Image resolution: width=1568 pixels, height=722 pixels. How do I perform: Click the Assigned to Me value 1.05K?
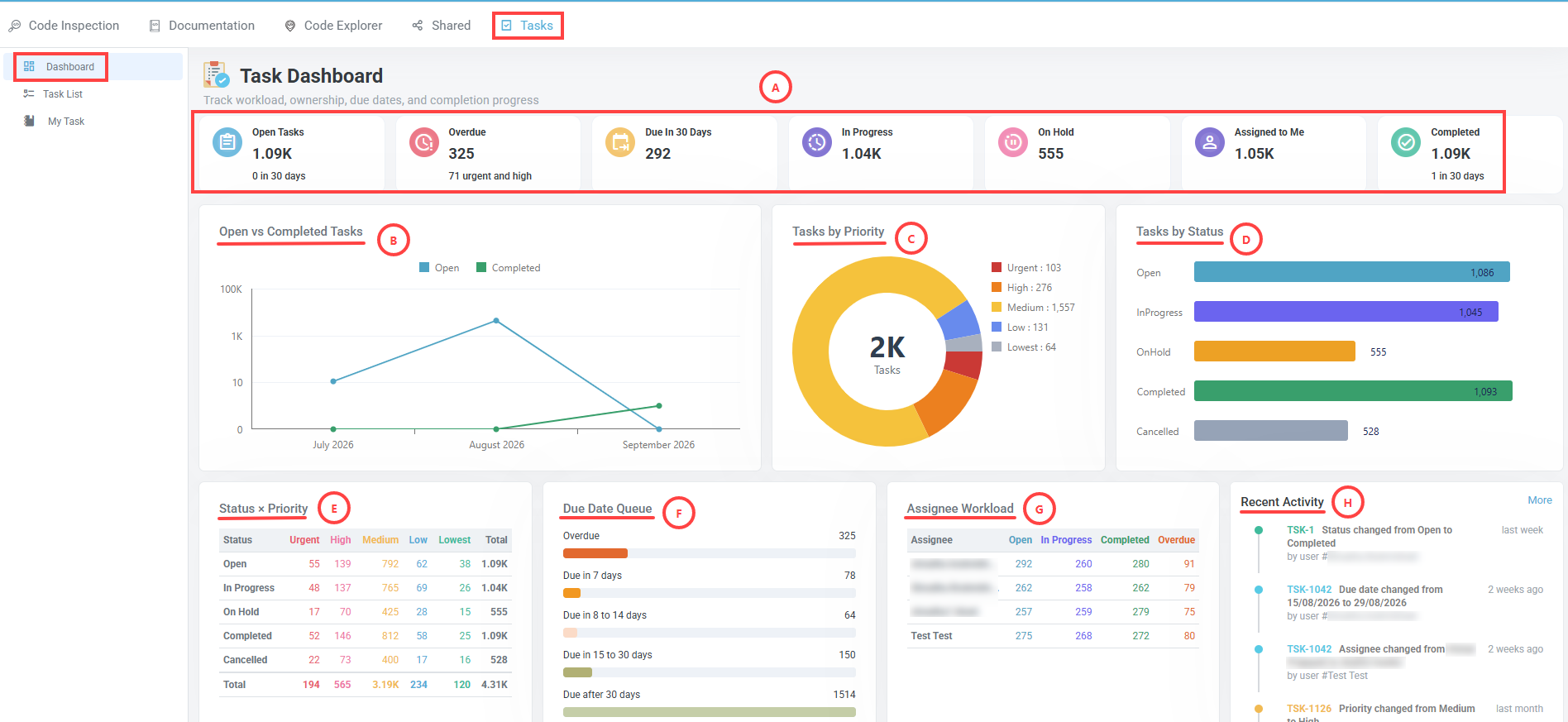1255,154
